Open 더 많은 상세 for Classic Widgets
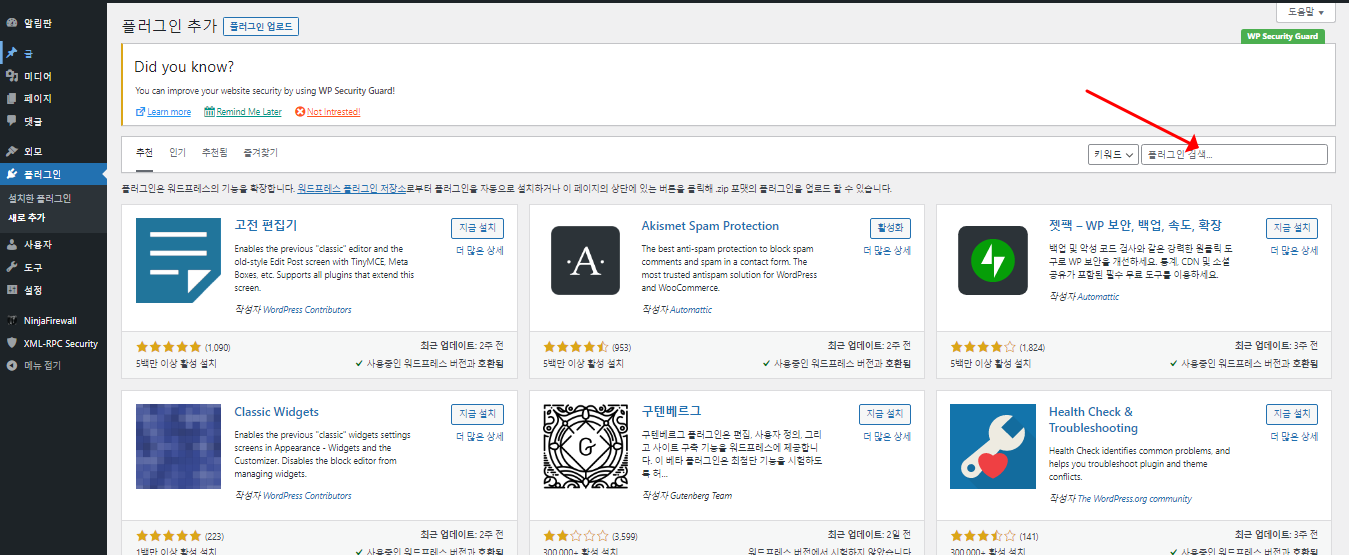The image size is (1349, 555). click(x=480, y=436)
